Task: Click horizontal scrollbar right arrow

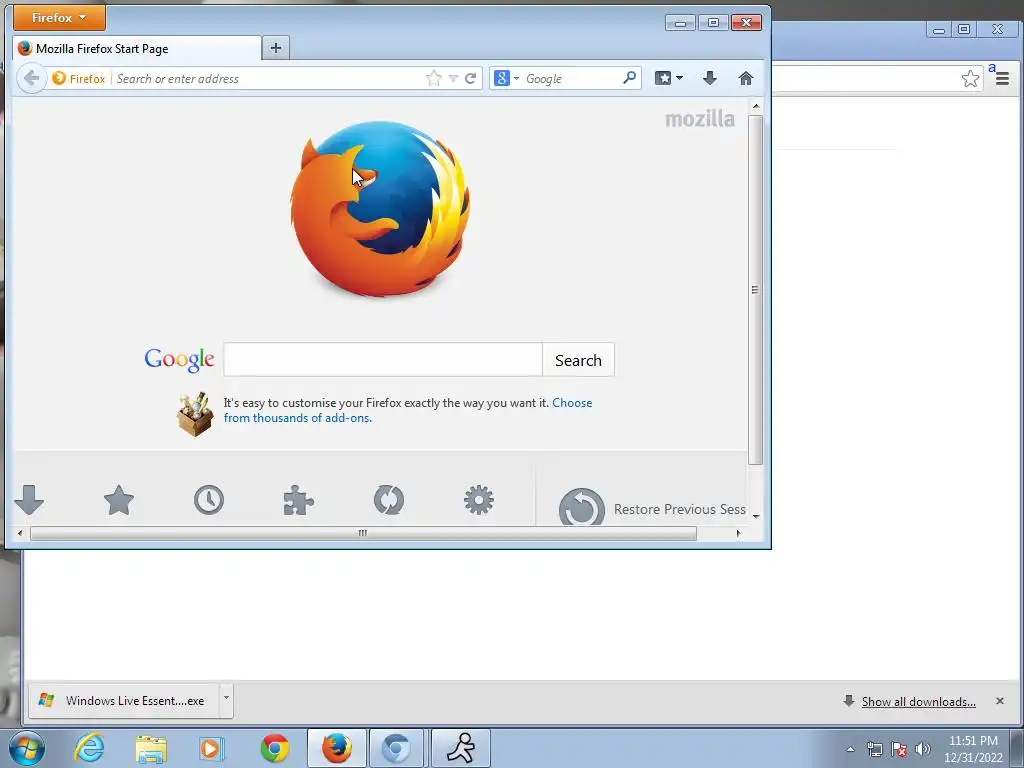Action: [739, 533]
